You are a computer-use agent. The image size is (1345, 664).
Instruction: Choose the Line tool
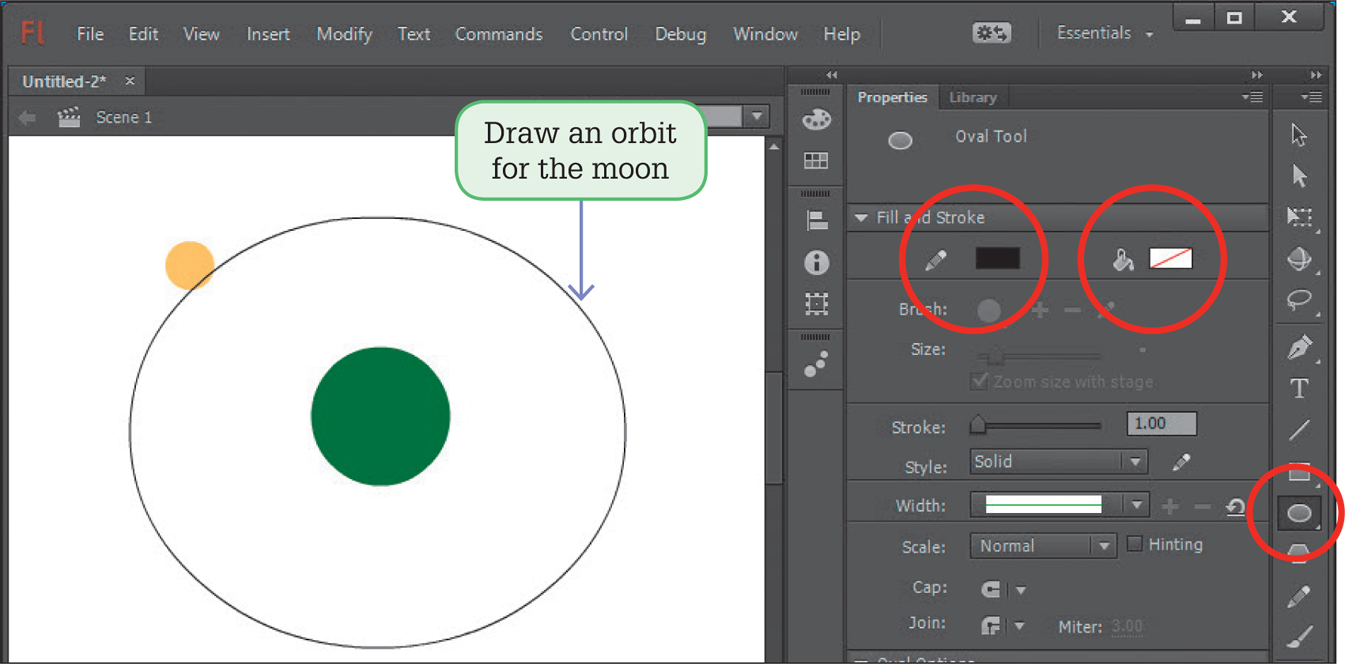(1299, 430)
